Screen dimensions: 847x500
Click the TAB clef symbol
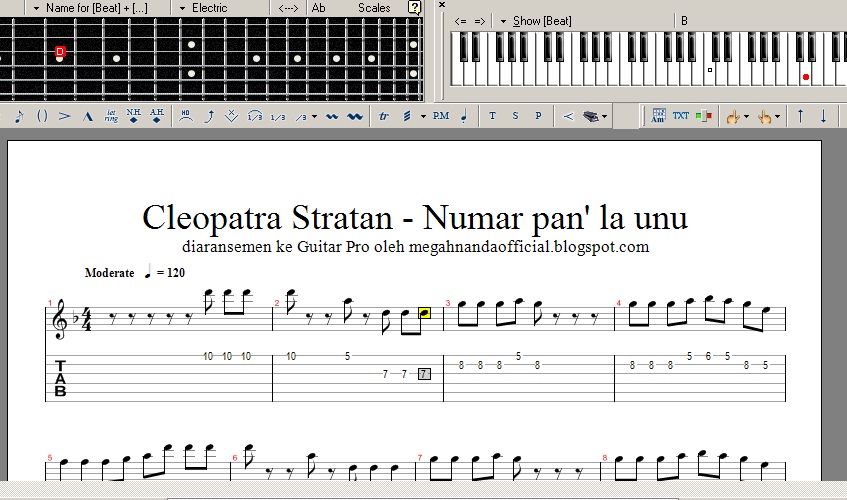(60, 378)
